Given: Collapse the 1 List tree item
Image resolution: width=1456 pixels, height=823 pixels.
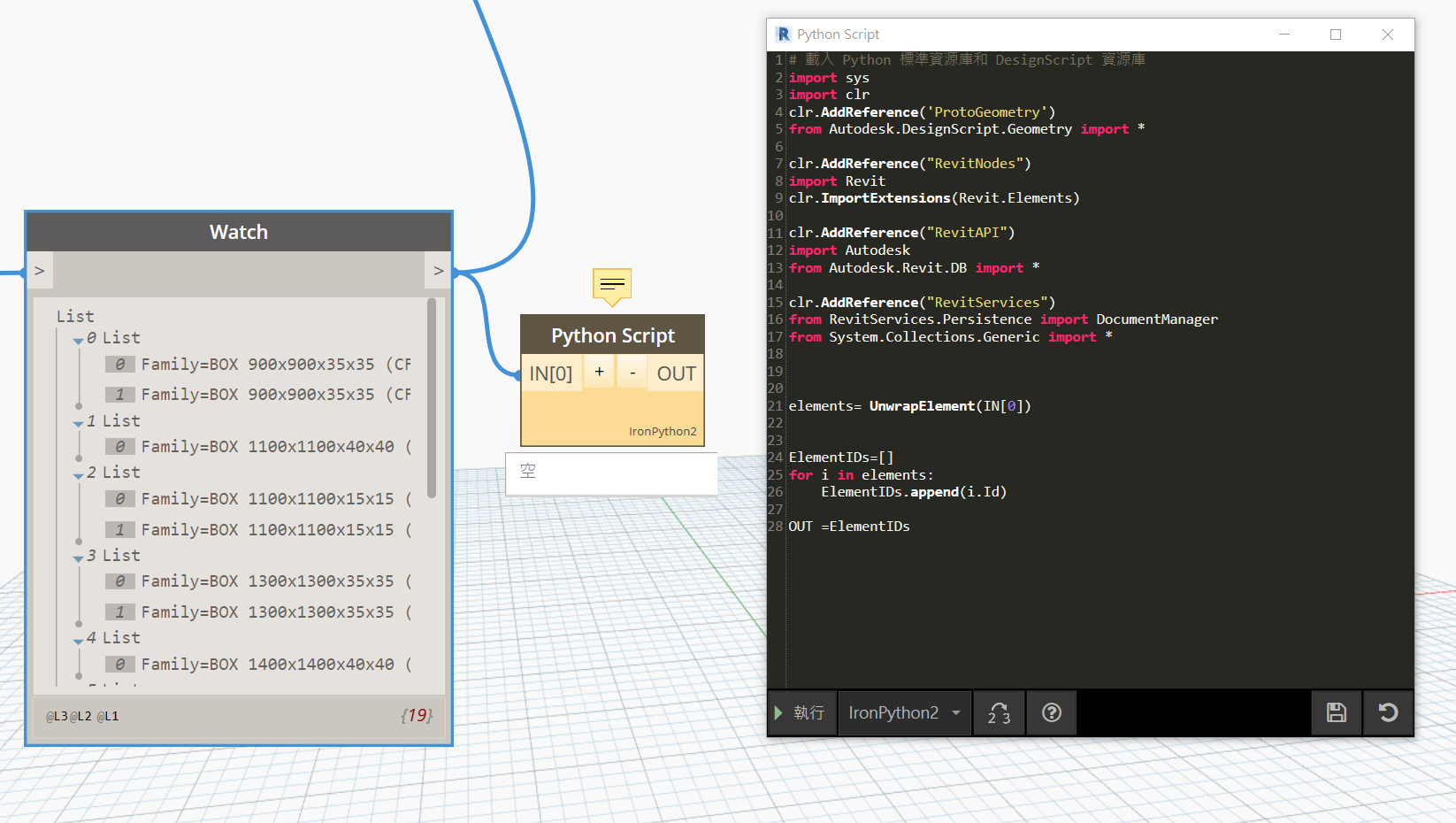Looking at the screenshot, I should [x=79, y=423].
